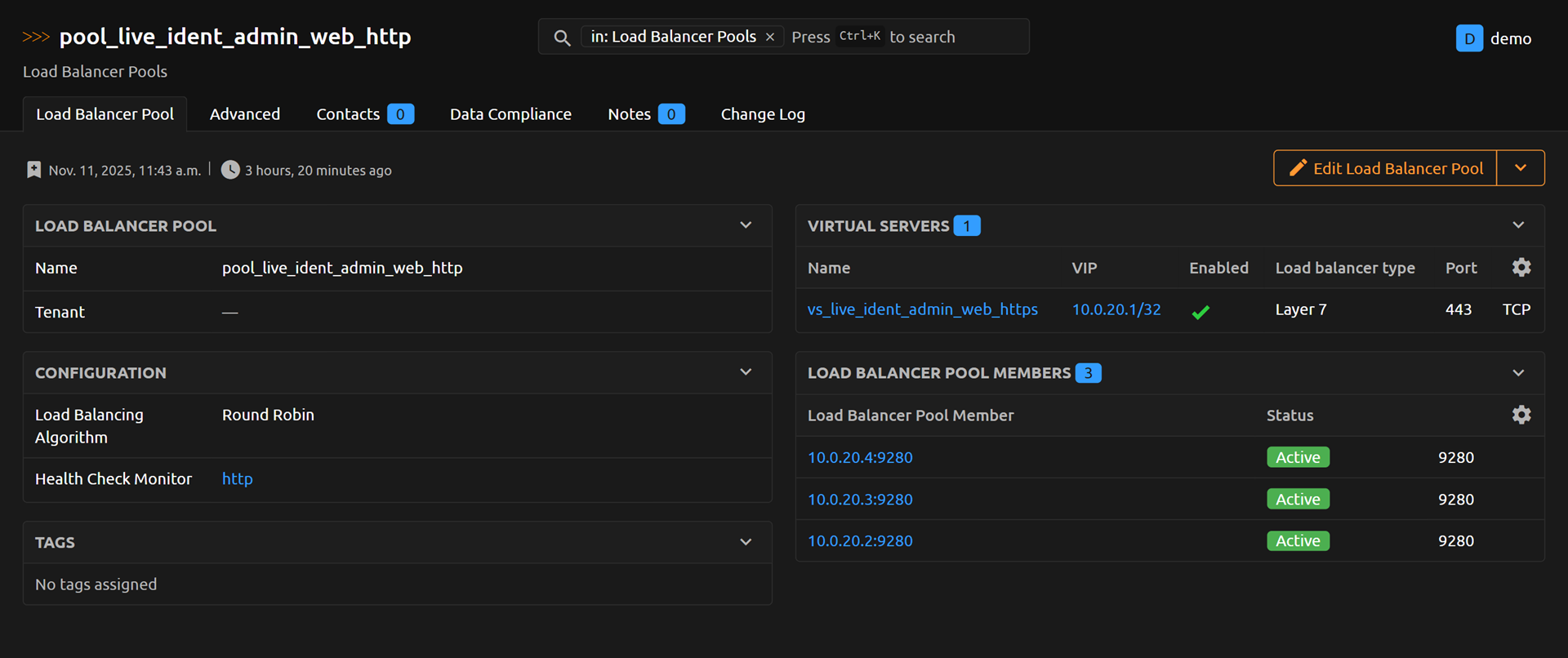
Task: Open Edit Load Balancer Pool dropdown arrow
Action: [1520, 168]
